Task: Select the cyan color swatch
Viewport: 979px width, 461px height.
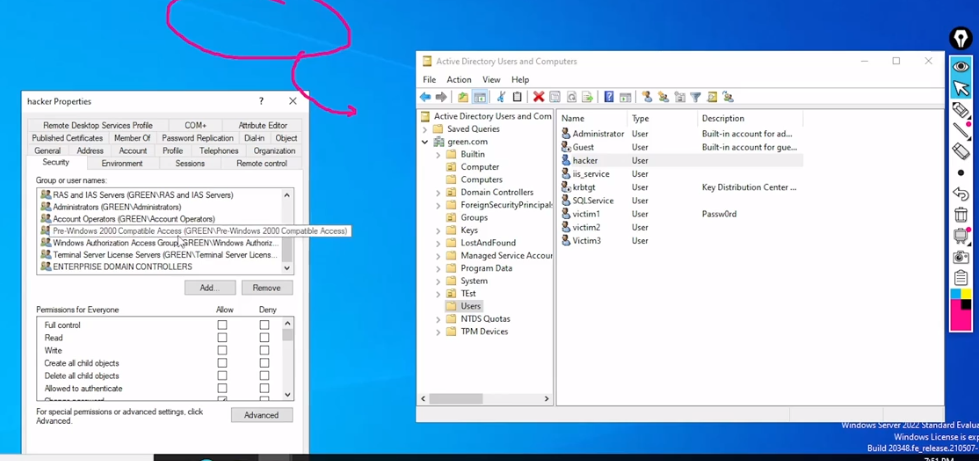Action: 956,294
